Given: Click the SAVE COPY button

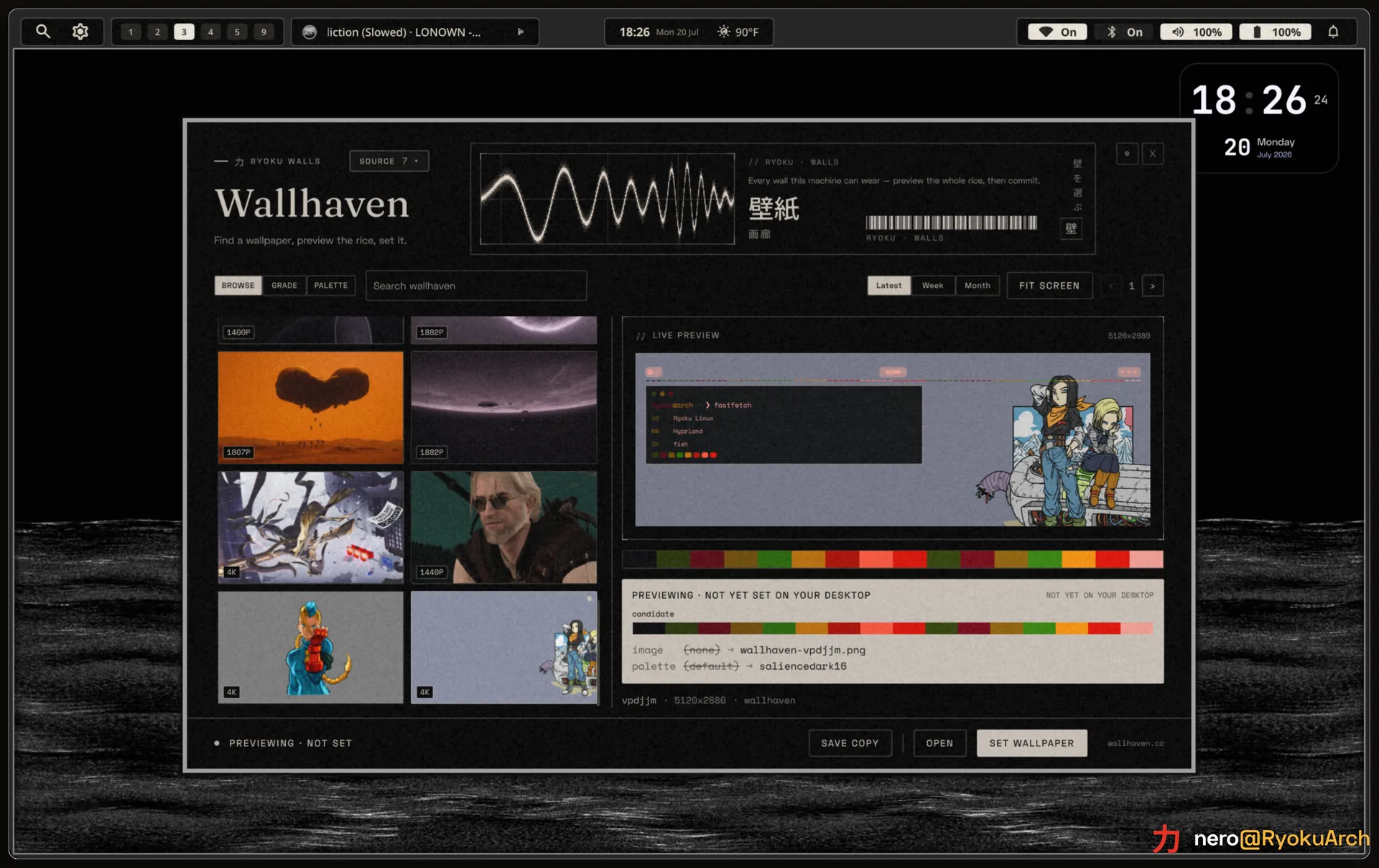Looking at the screenshot, I should click(x=850, y=743).
